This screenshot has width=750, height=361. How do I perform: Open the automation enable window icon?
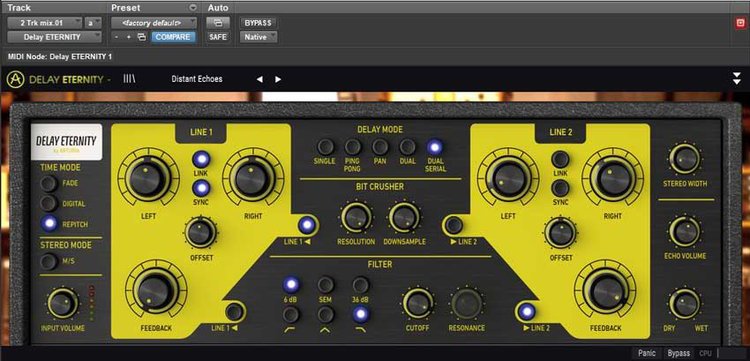click(218, 22)
